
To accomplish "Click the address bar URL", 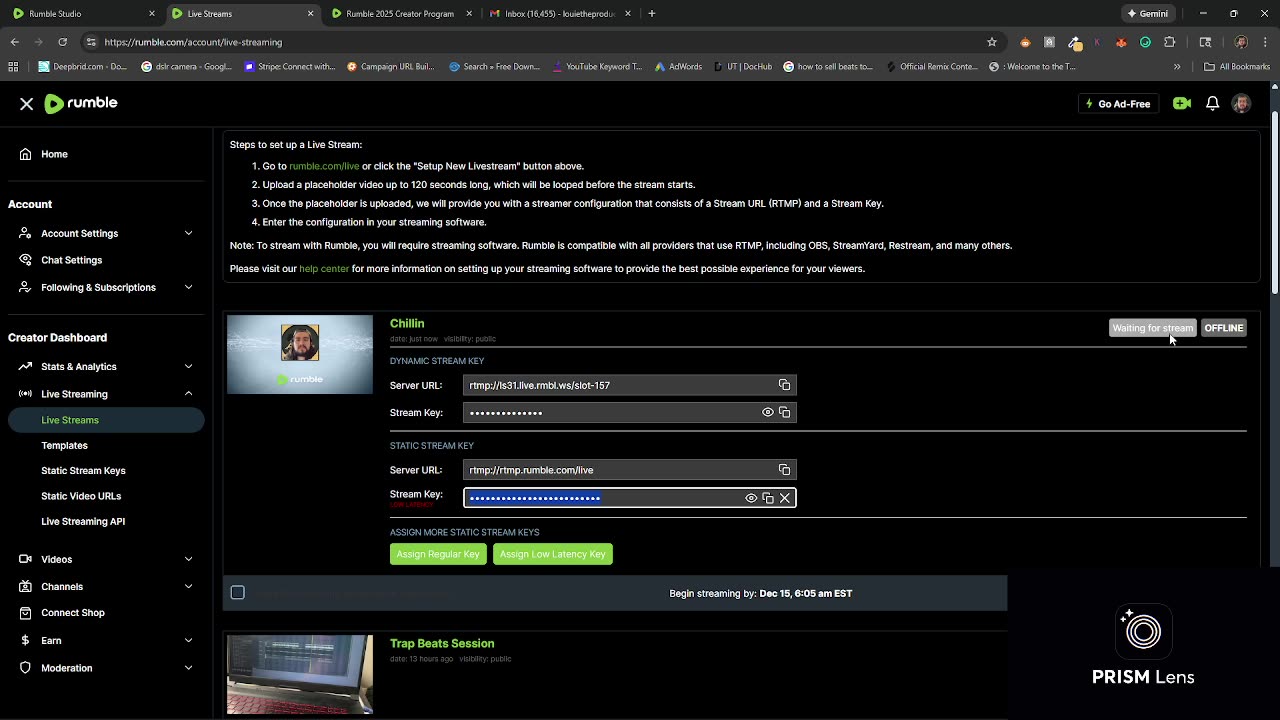I will (x=193, y=42).
